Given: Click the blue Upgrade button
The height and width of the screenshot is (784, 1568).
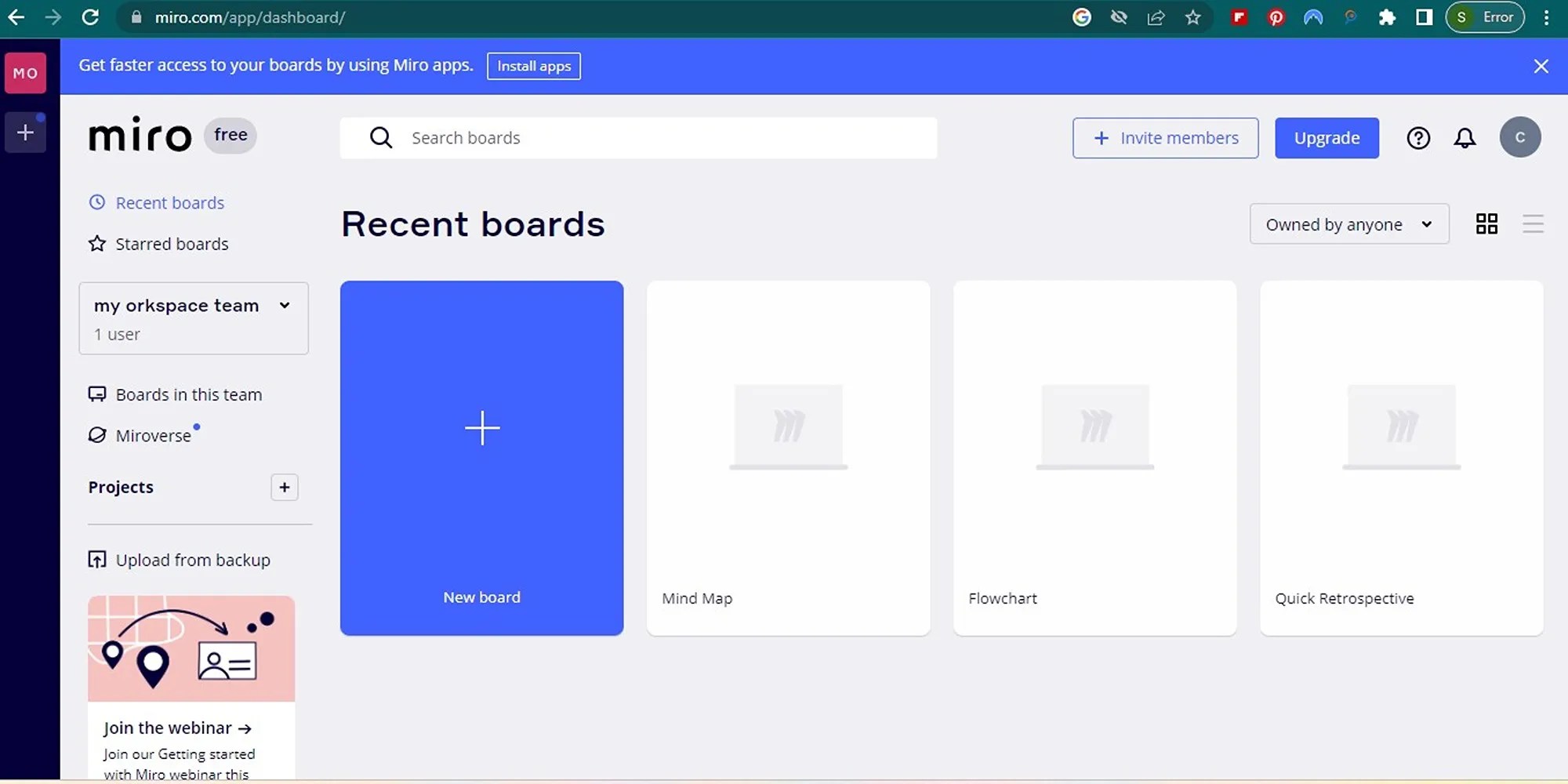Looking at the screenshot, I should (x=1327, y=138).
